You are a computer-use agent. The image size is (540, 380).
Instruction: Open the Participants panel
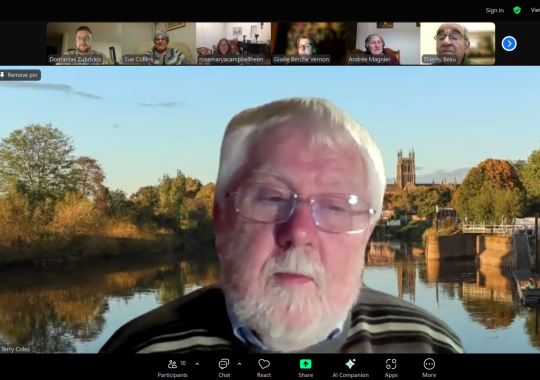click(173, 368)
